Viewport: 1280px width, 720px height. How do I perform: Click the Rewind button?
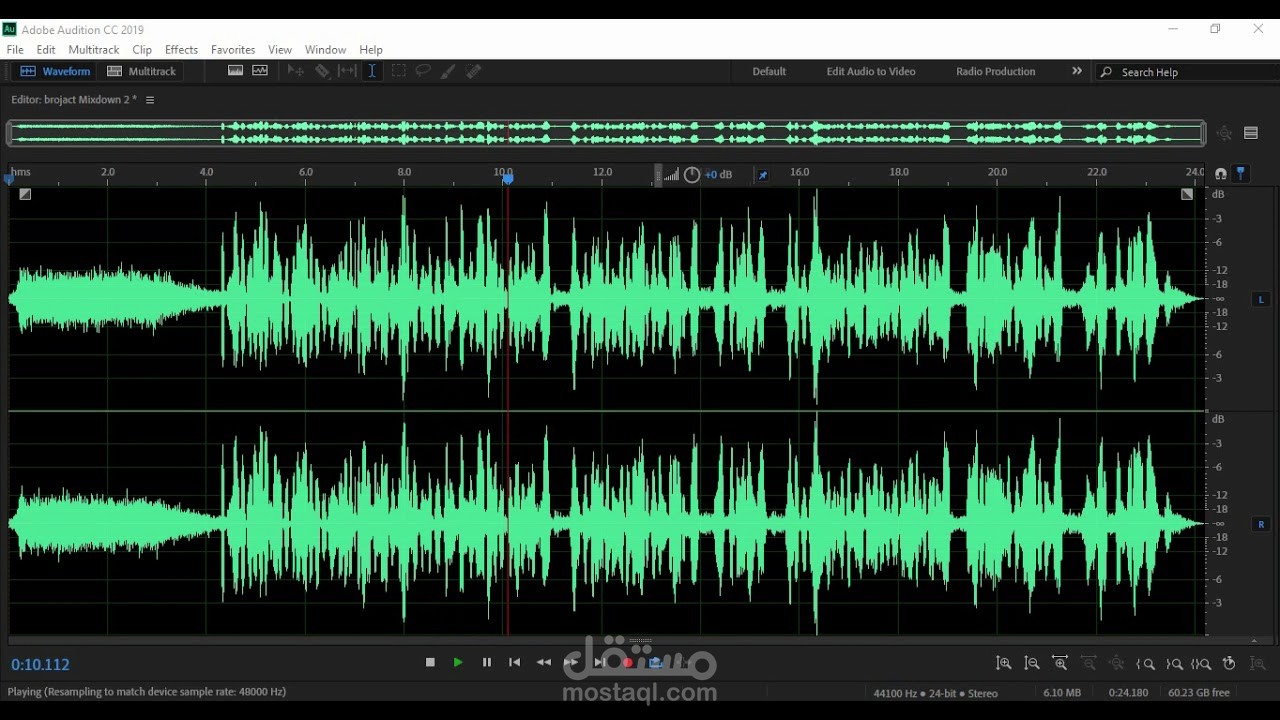[544, 662]
